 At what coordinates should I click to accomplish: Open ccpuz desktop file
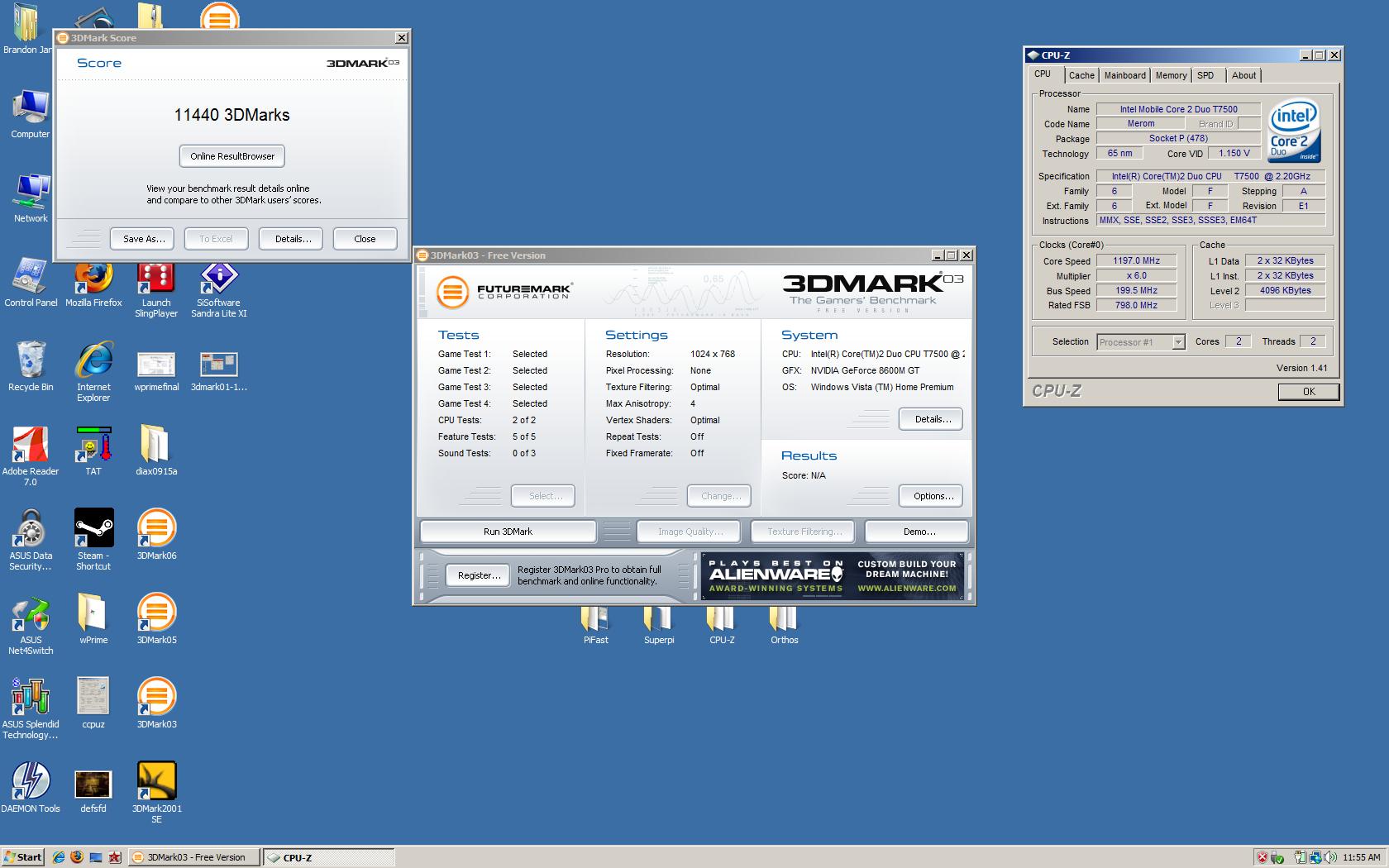coord(93,704)
